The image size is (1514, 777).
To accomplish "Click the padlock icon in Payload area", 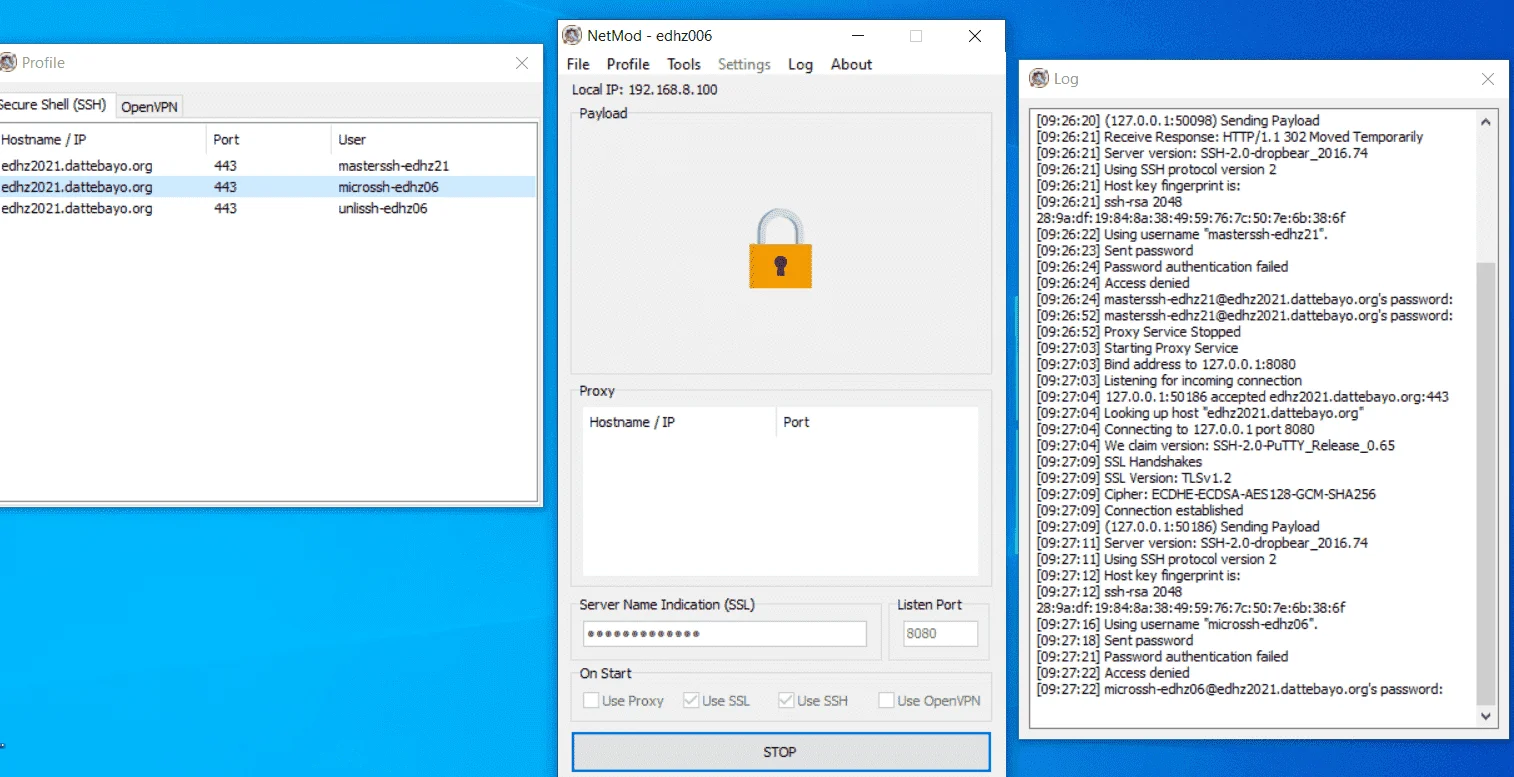I will [780, 248].
